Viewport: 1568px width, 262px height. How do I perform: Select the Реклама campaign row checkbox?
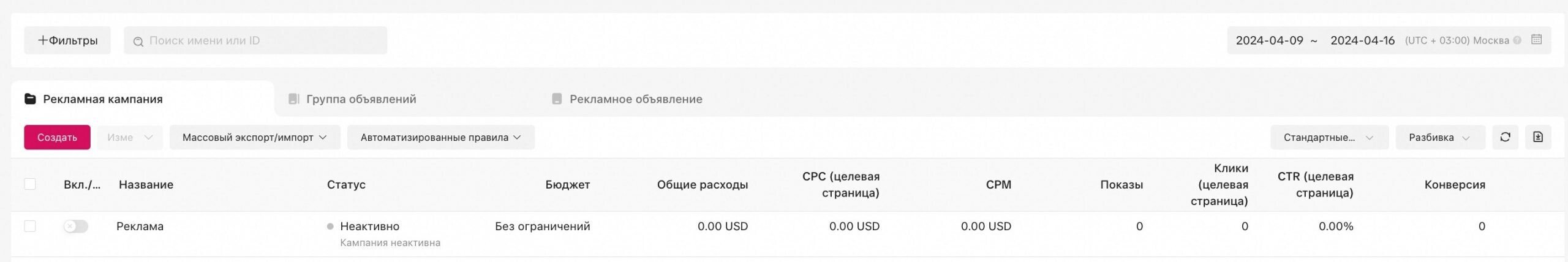[x=30, y=226]
